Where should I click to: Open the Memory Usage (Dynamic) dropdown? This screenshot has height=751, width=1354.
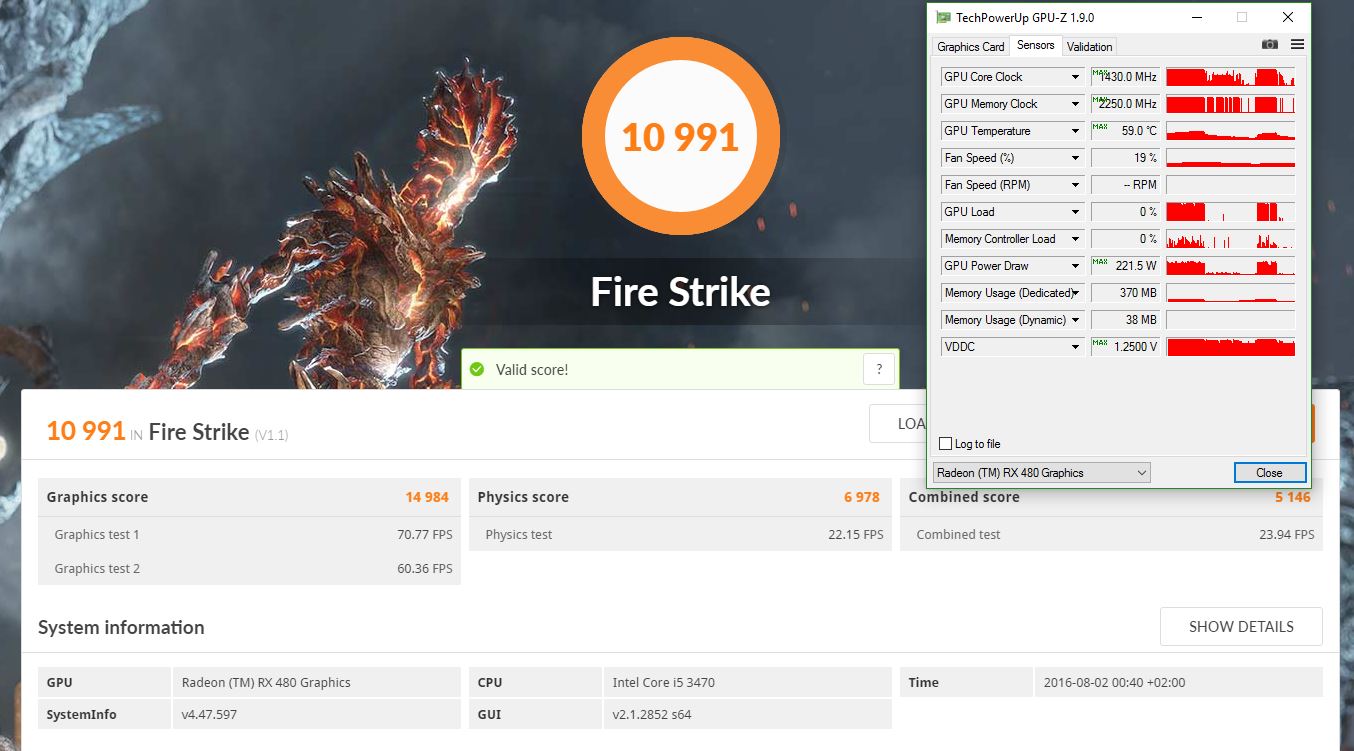click(x=1076, y=320)
